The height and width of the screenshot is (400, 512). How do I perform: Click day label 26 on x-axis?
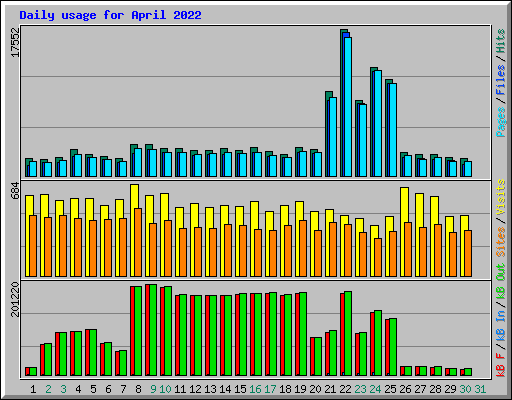coord(405,389)
